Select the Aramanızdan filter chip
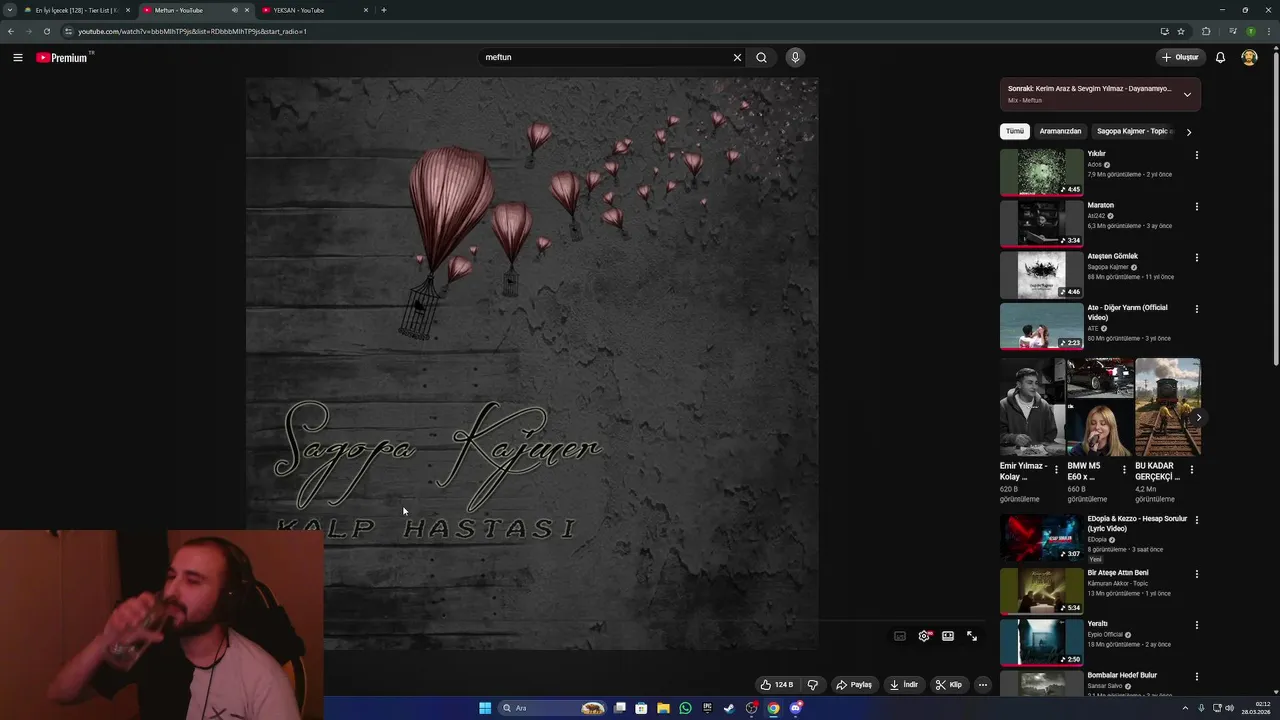The image size is (1280, 720). (1060, 131)
